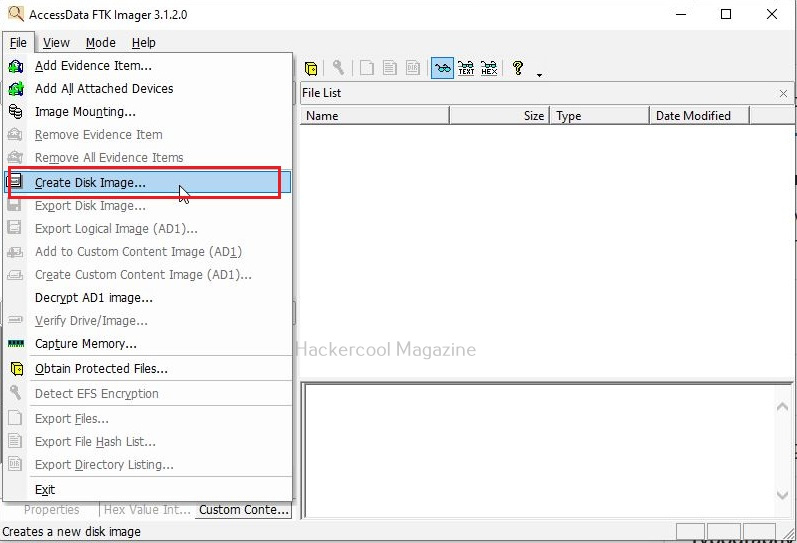
Task: Click the Obtain Protected Files toolbar icon
Action: pos(311,68)
